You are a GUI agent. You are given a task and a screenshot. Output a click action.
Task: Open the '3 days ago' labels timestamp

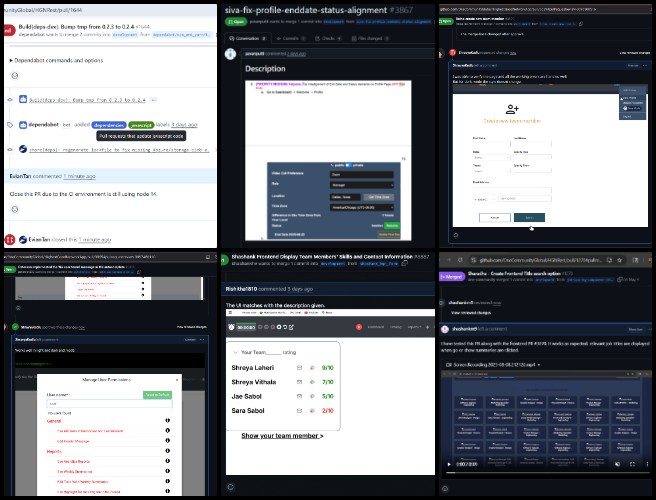tap(184, 125)
